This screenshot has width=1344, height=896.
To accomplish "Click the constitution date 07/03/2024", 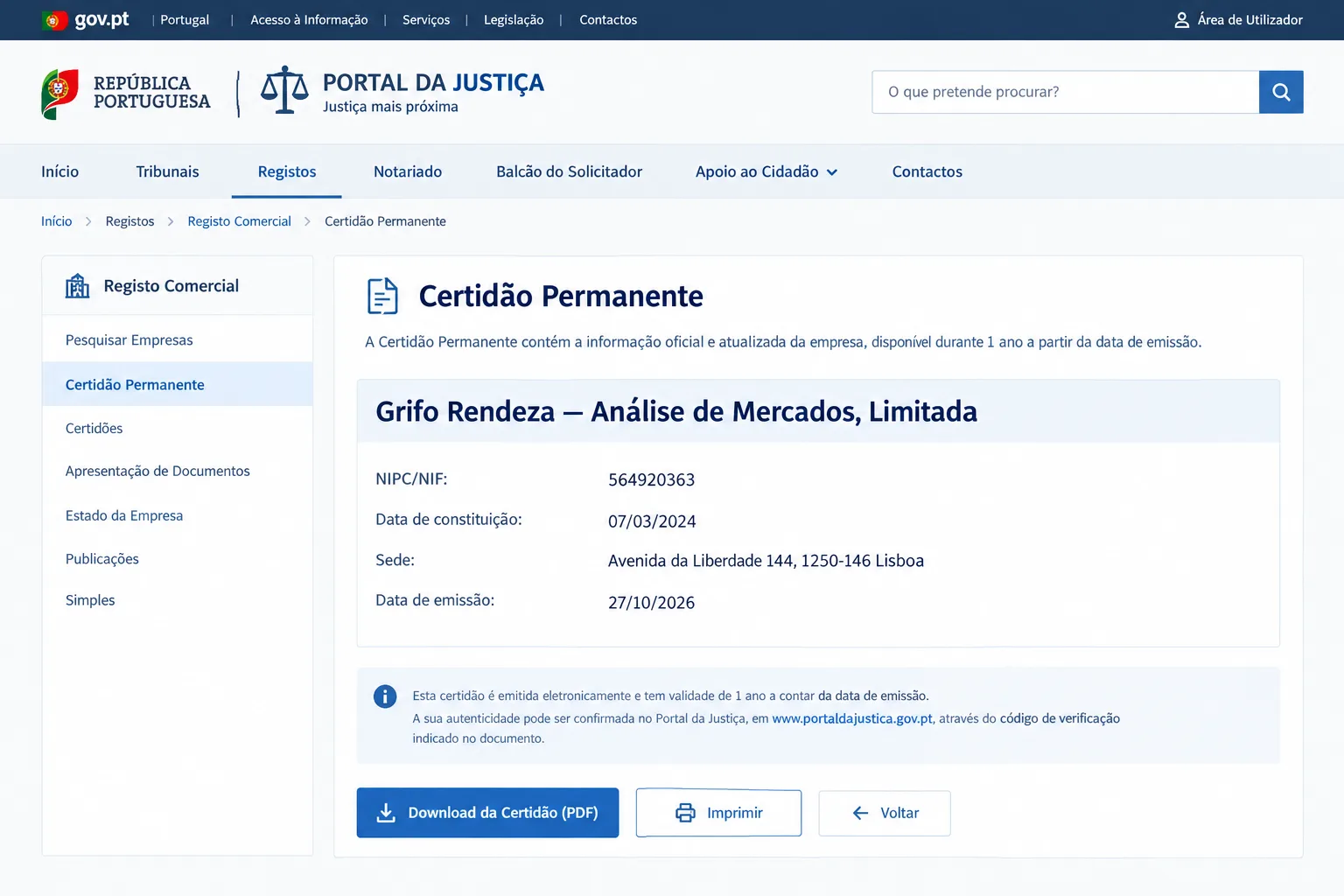I will pos(652,521).
